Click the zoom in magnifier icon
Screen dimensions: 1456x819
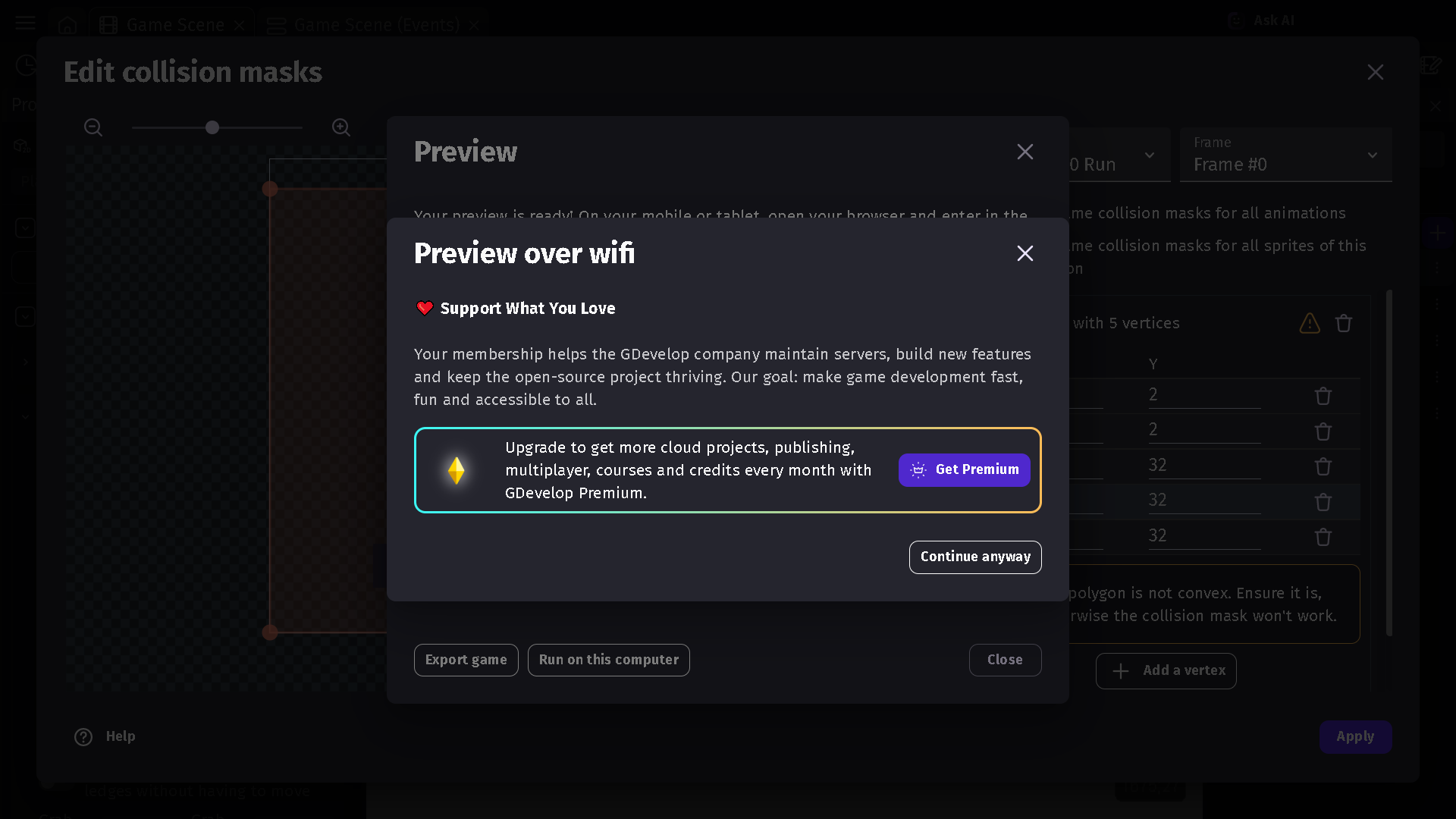click(341, 127)
